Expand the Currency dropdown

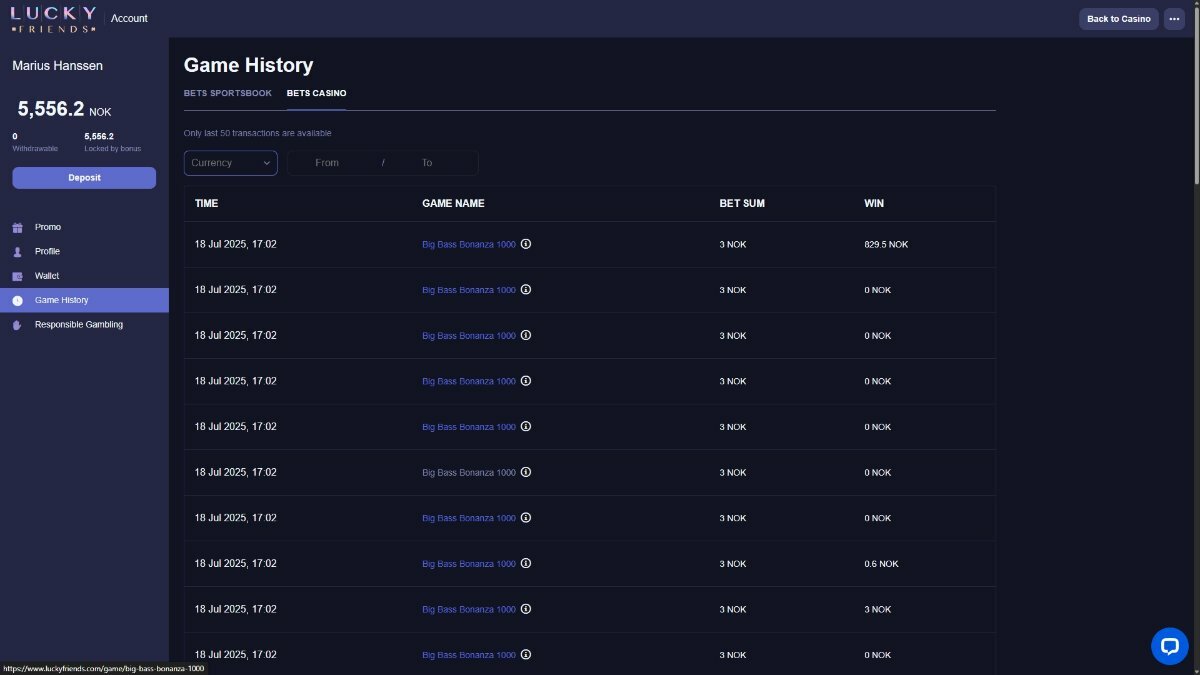[x=231, y=163]
